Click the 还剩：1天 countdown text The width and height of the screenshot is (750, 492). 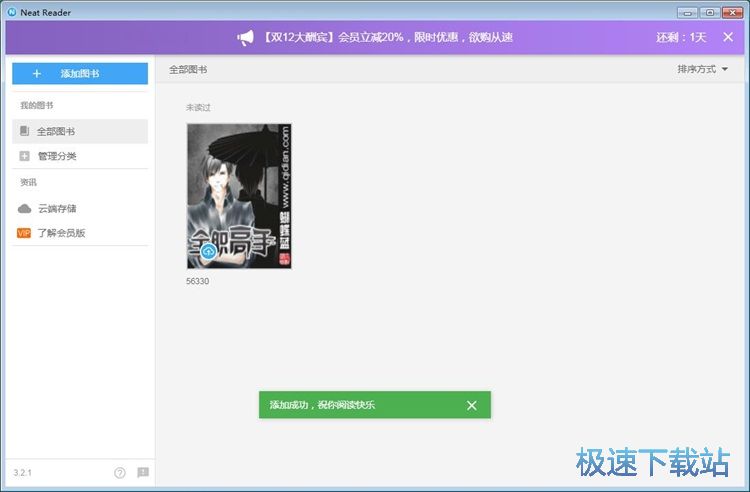point(681,37)
